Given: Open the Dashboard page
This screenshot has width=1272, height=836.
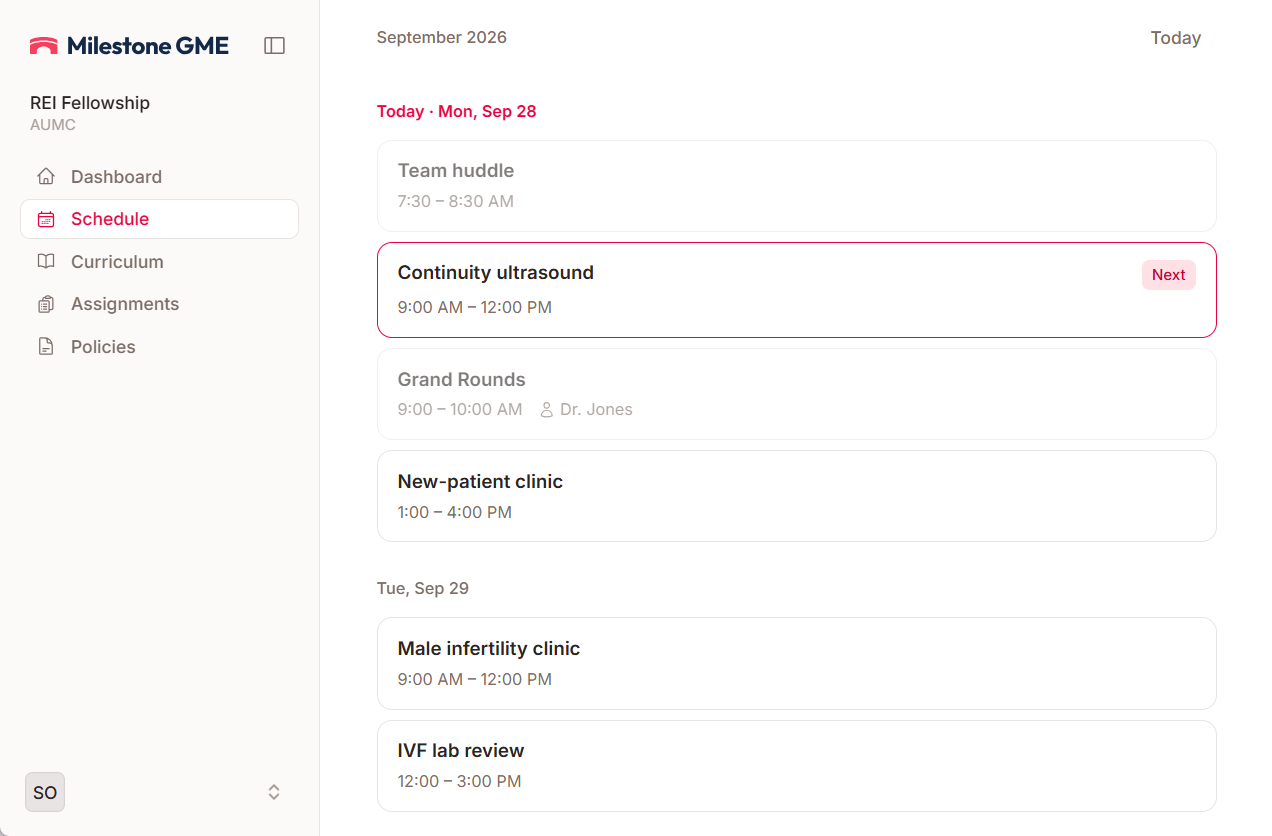Looking at the screenshot, I should 159,177.
